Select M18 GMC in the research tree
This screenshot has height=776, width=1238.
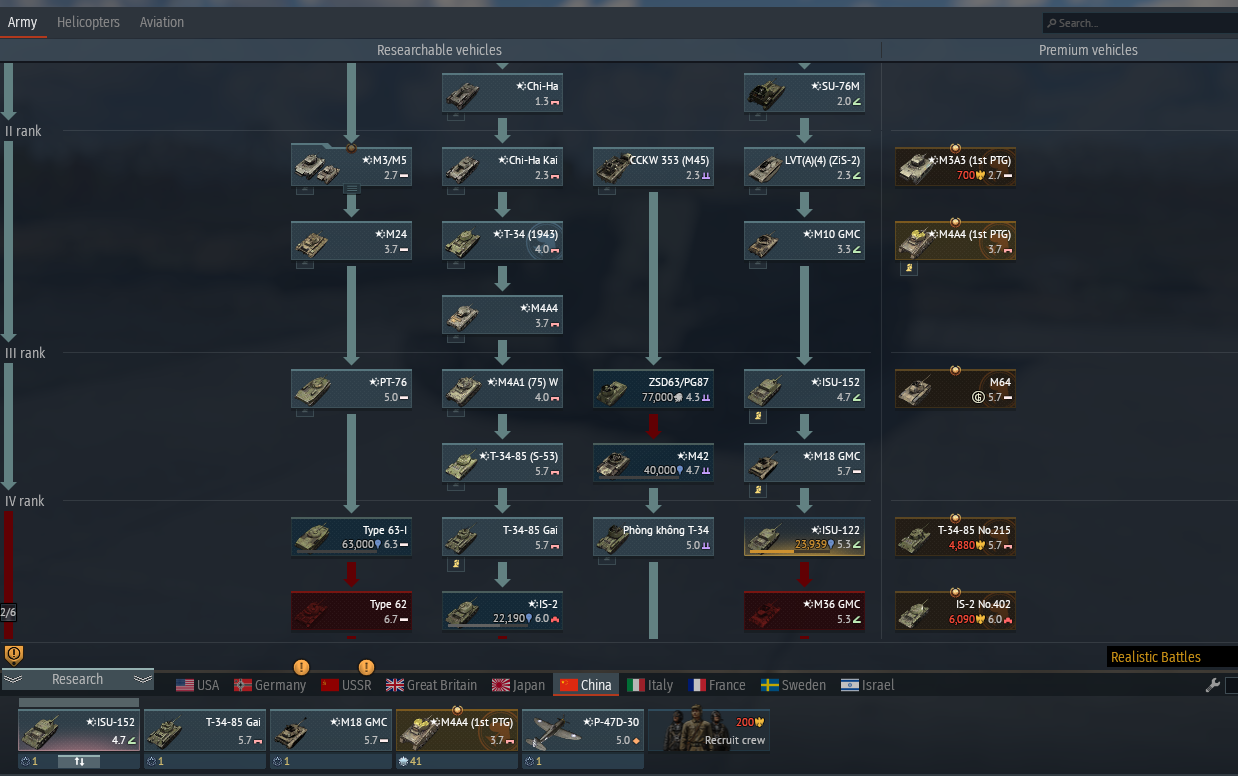tap(804, 463)
